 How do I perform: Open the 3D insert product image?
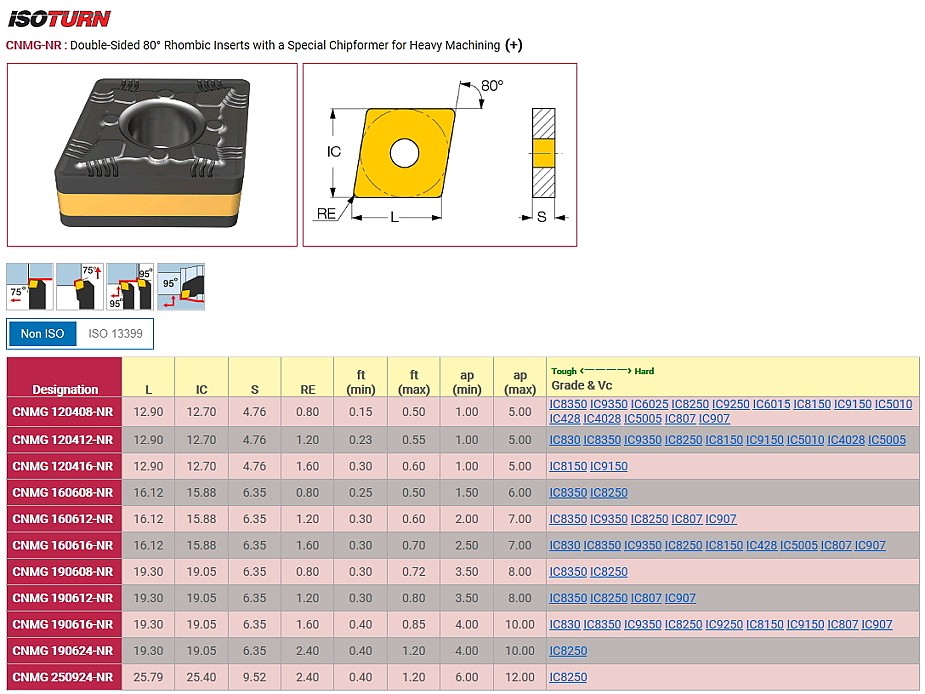coord(152,155)
